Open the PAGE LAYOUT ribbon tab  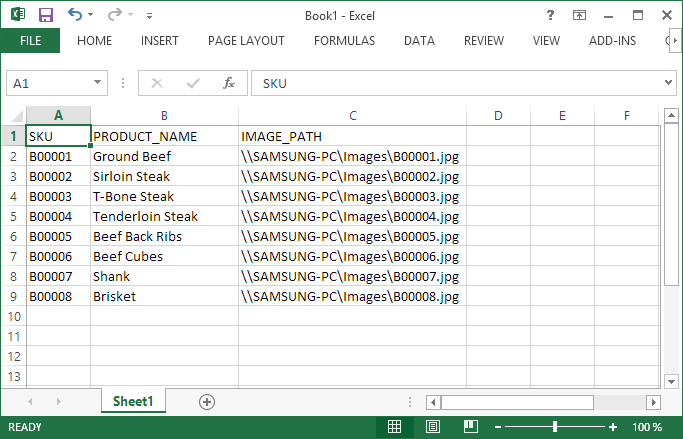click(246, 41)
